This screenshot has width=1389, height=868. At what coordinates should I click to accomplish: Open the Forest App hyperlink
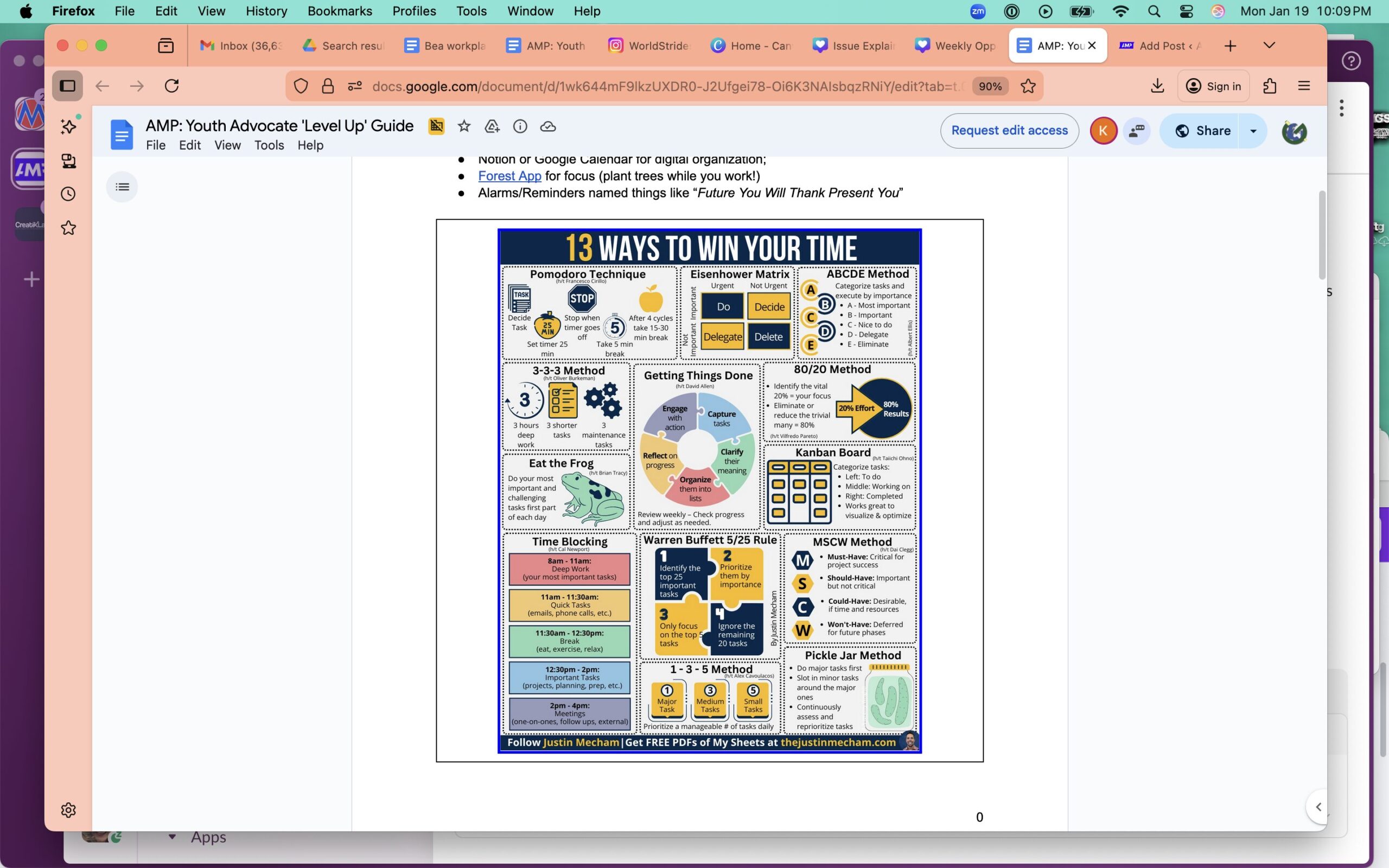[509, 176]
